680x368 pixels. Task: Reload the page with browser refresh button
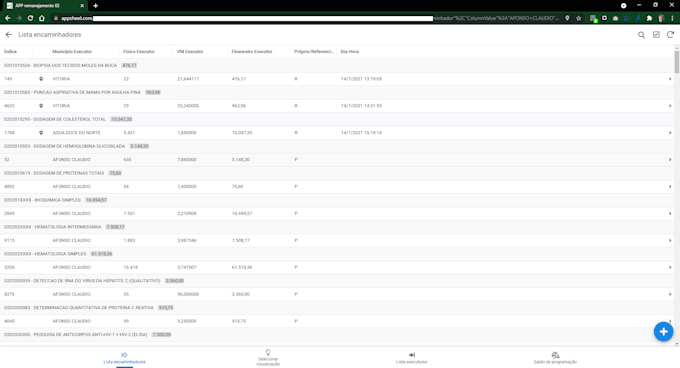pyautogui.click(x=30, y=18)
